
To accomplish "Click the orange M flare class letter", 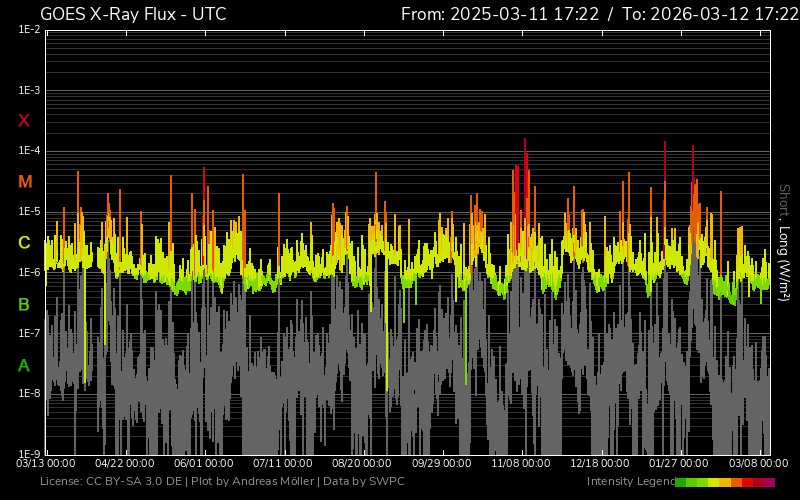I will (25, 182).
